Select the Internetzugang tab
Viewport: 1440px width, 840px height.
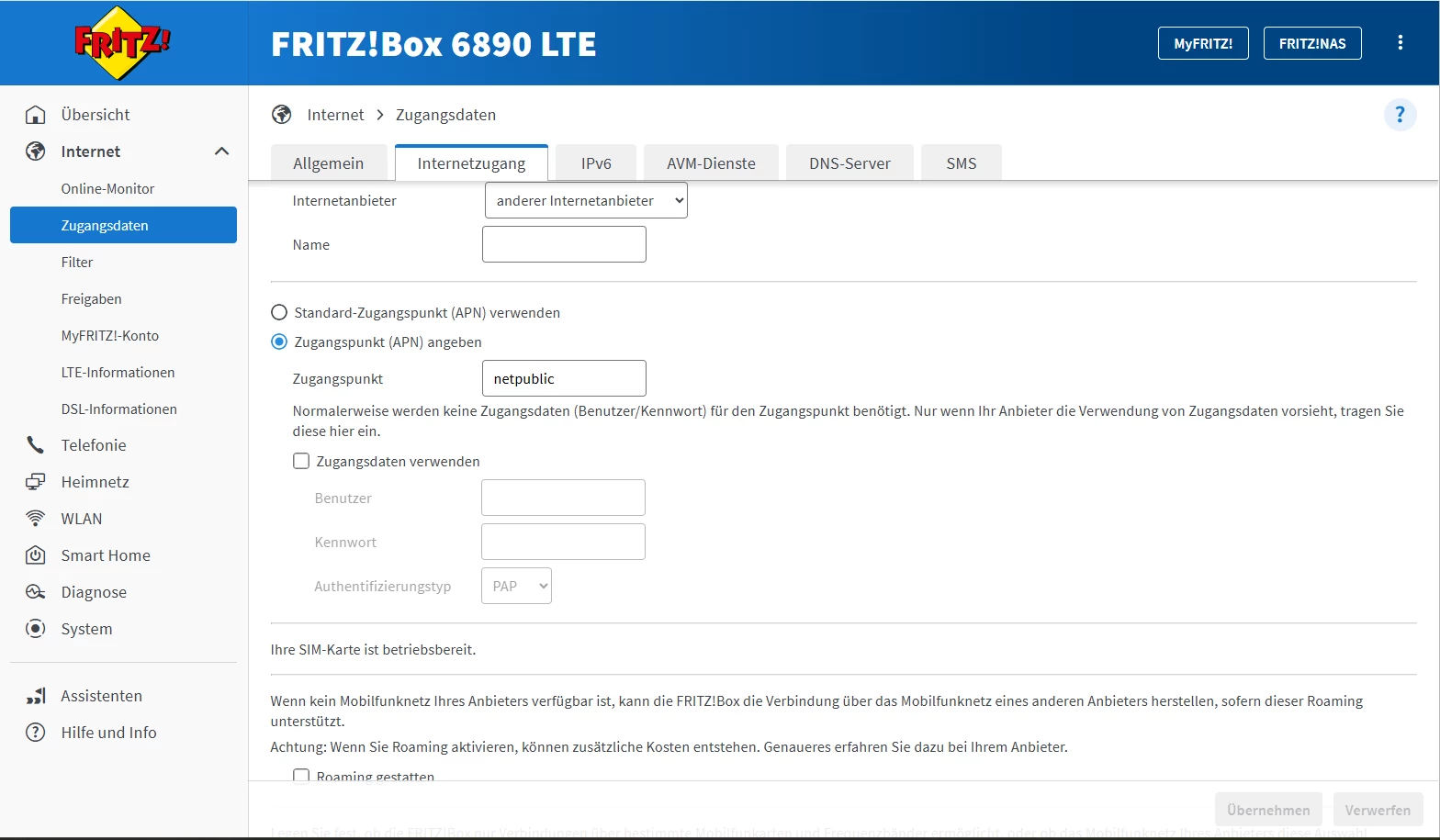[x=471, y=163]
